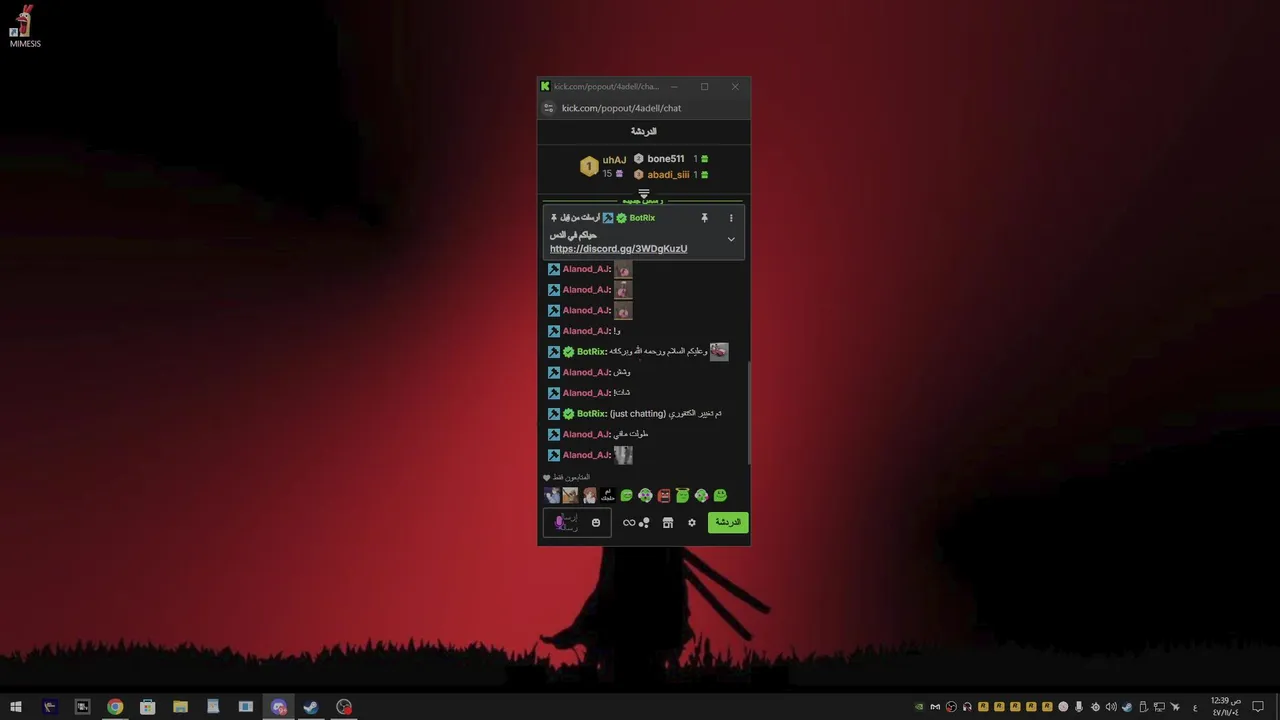The image size is (1280, 720).
Task: Collapse the leaderboard with the downward arrow handle
Action: (644, 194)
